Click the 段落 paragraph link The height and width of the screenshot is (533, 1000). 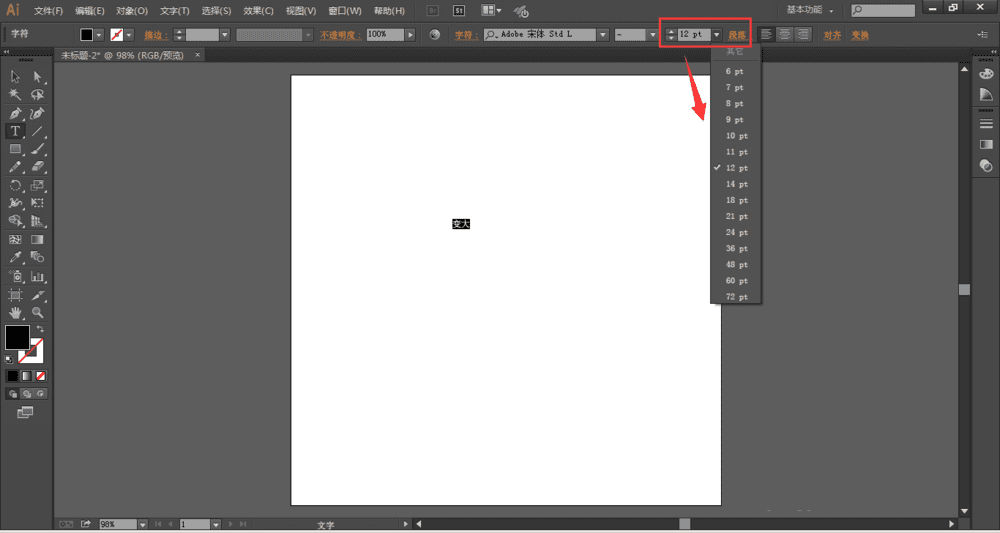737,35
